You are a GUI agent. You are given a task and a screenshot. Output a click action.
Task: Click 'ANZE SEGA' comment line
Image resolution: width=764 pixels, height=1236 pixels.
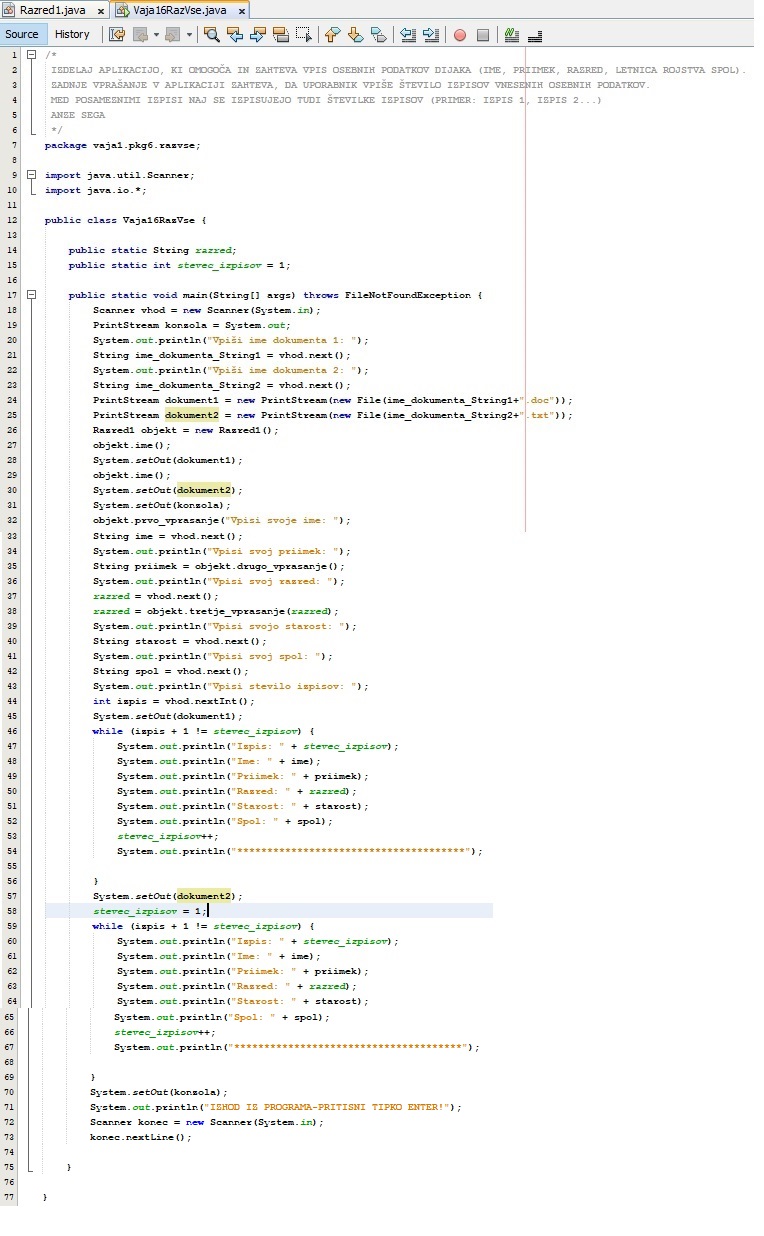point(78,115)
